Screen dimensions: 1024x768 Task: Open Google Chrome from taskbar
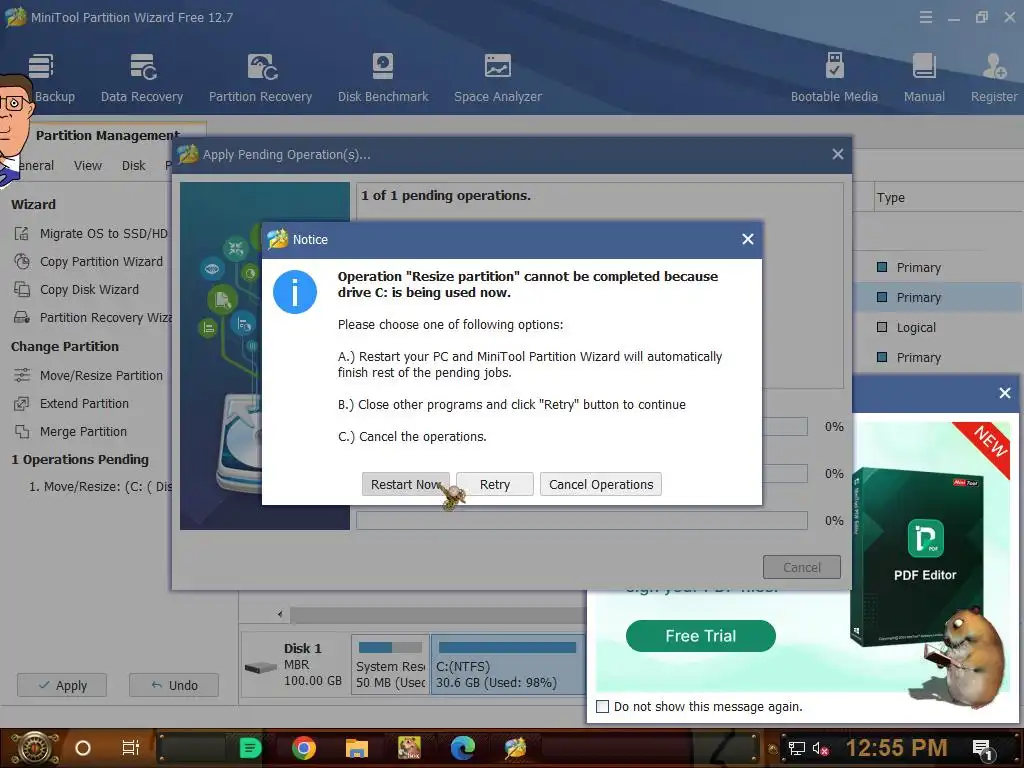point(304,748)
